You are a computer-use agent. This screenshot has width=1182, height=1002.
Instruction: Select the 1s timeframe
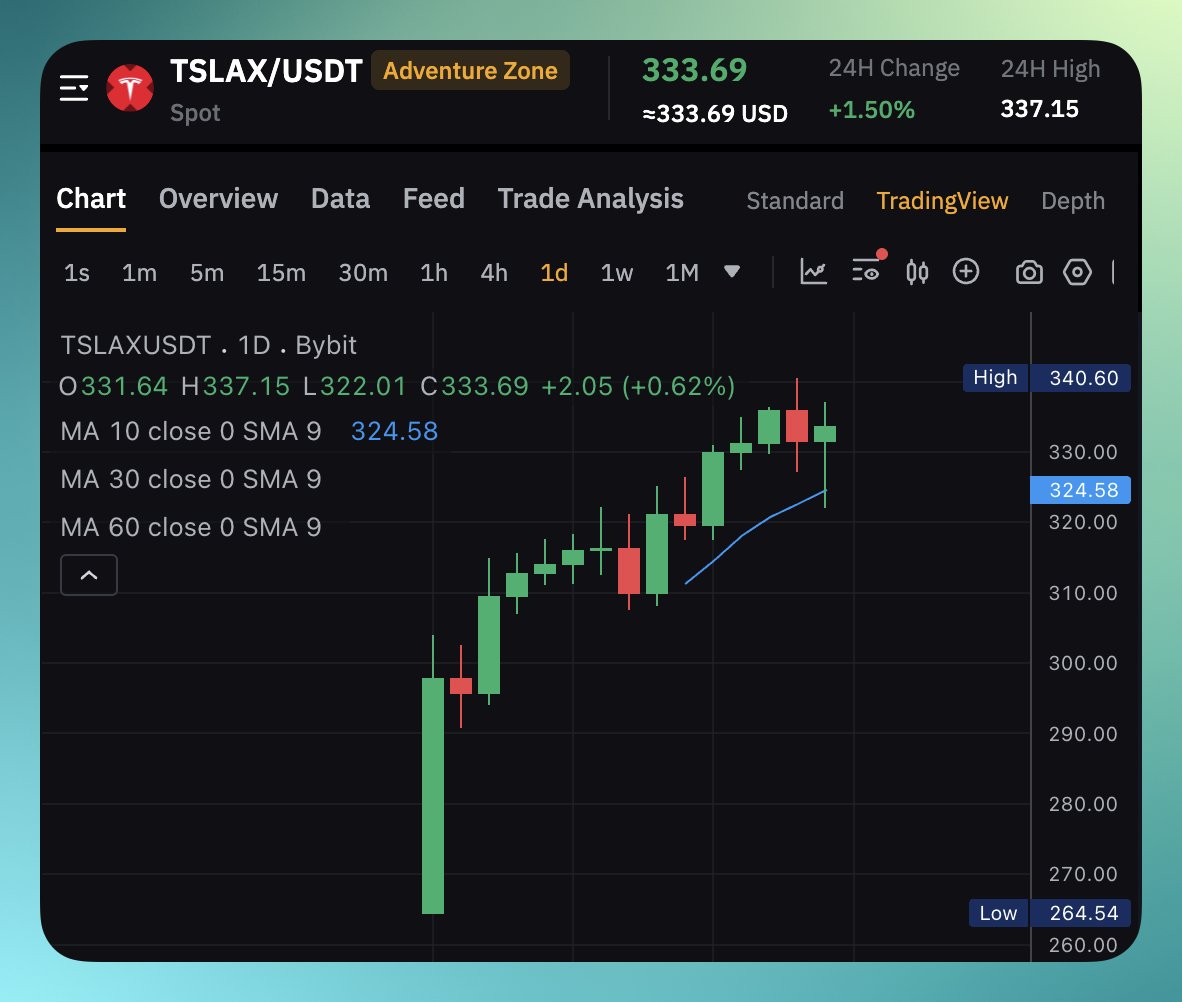[77, 272]
